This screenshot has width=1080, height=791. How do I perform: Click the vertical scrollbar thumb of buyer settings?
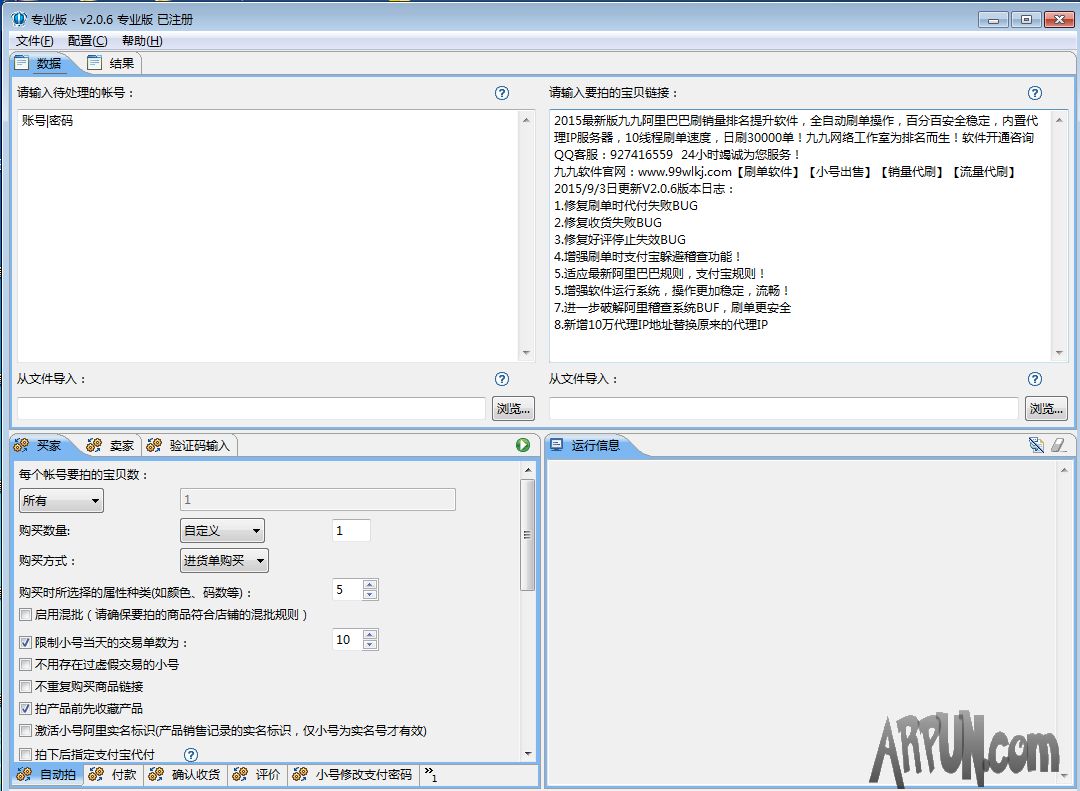click(x=528, y=535)
